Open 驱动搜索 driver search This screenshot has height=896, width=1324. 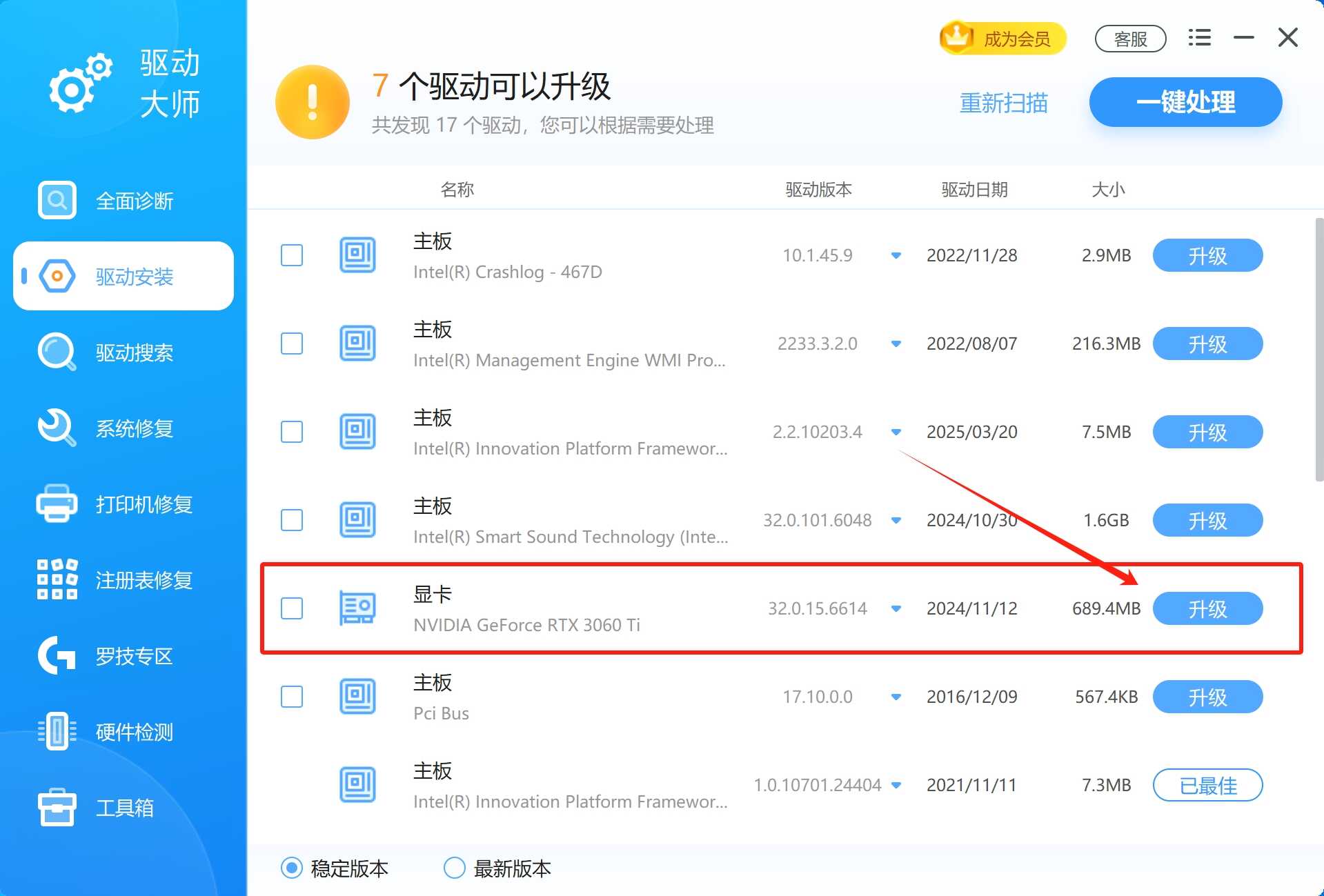tap(135, 352)
